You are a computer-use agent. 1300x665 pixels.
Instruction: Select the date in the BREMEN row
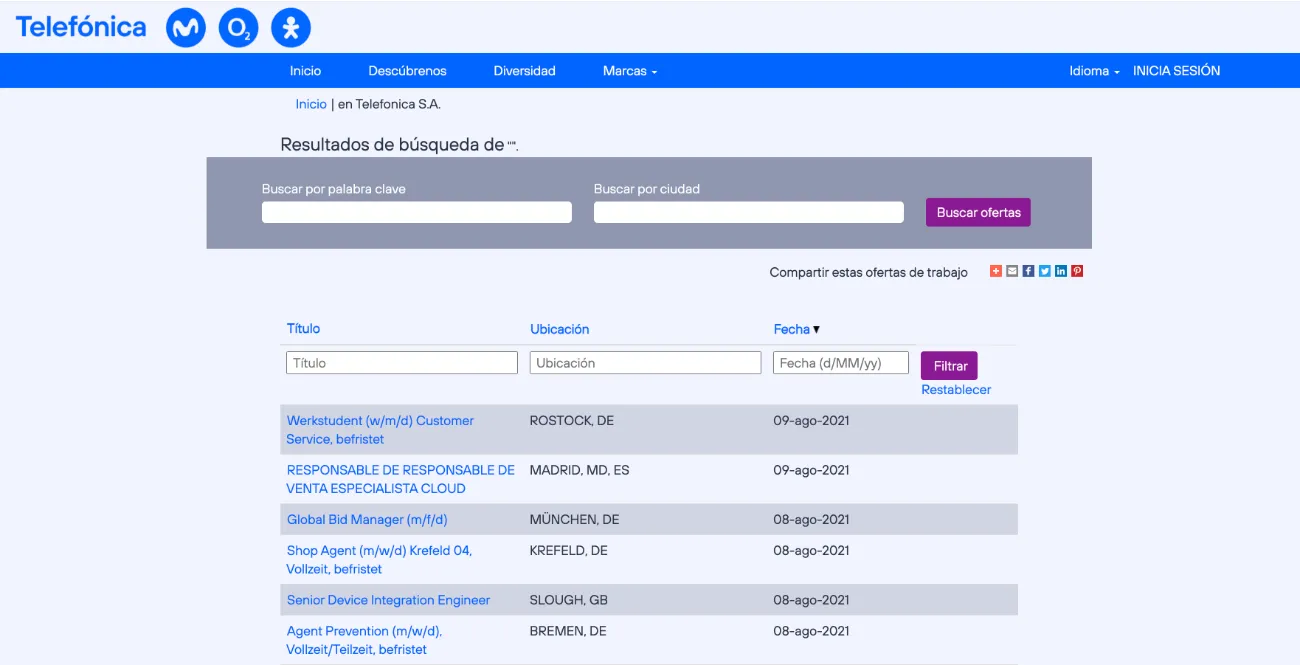811,631
